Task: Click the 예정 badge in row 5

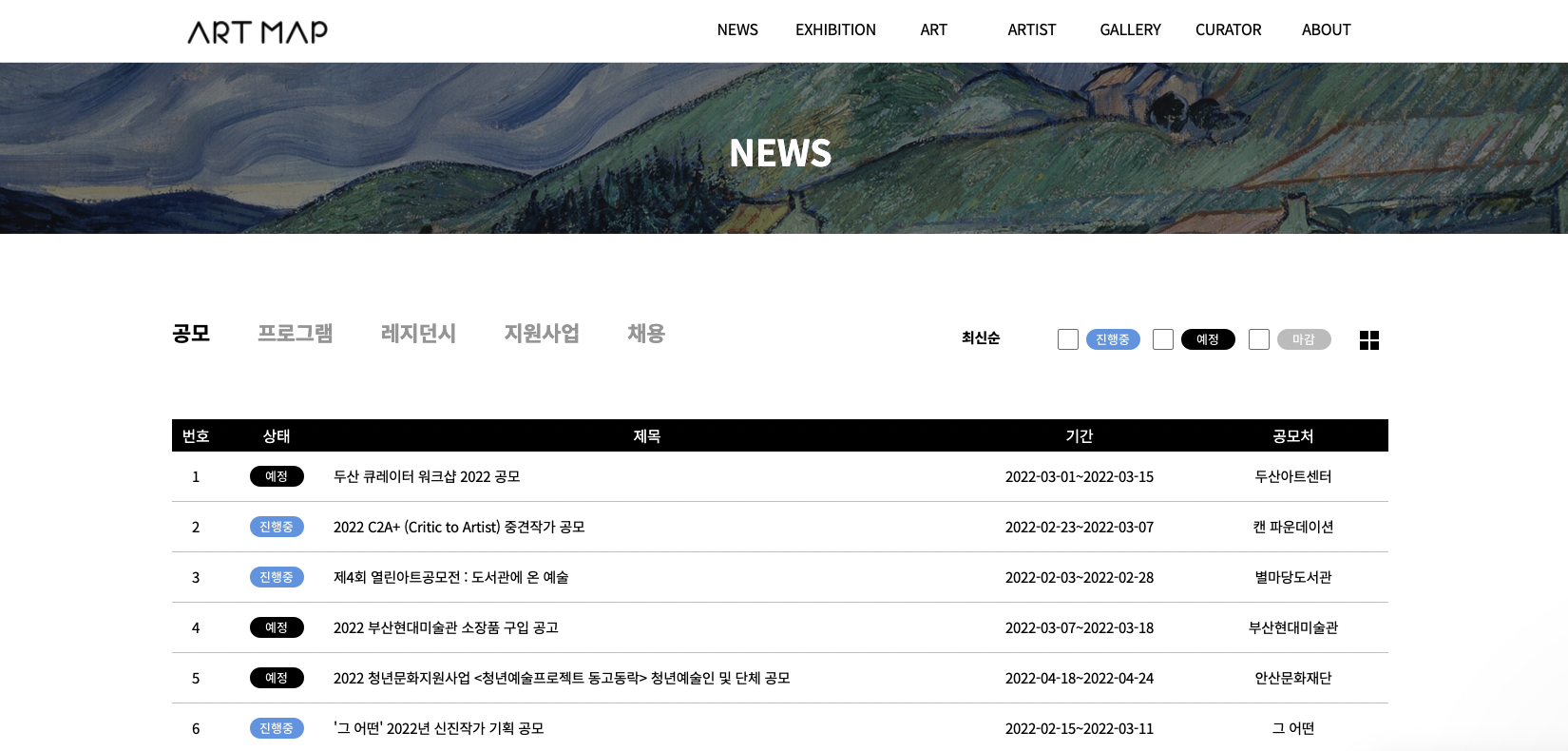Action: (x=277, y=678)
